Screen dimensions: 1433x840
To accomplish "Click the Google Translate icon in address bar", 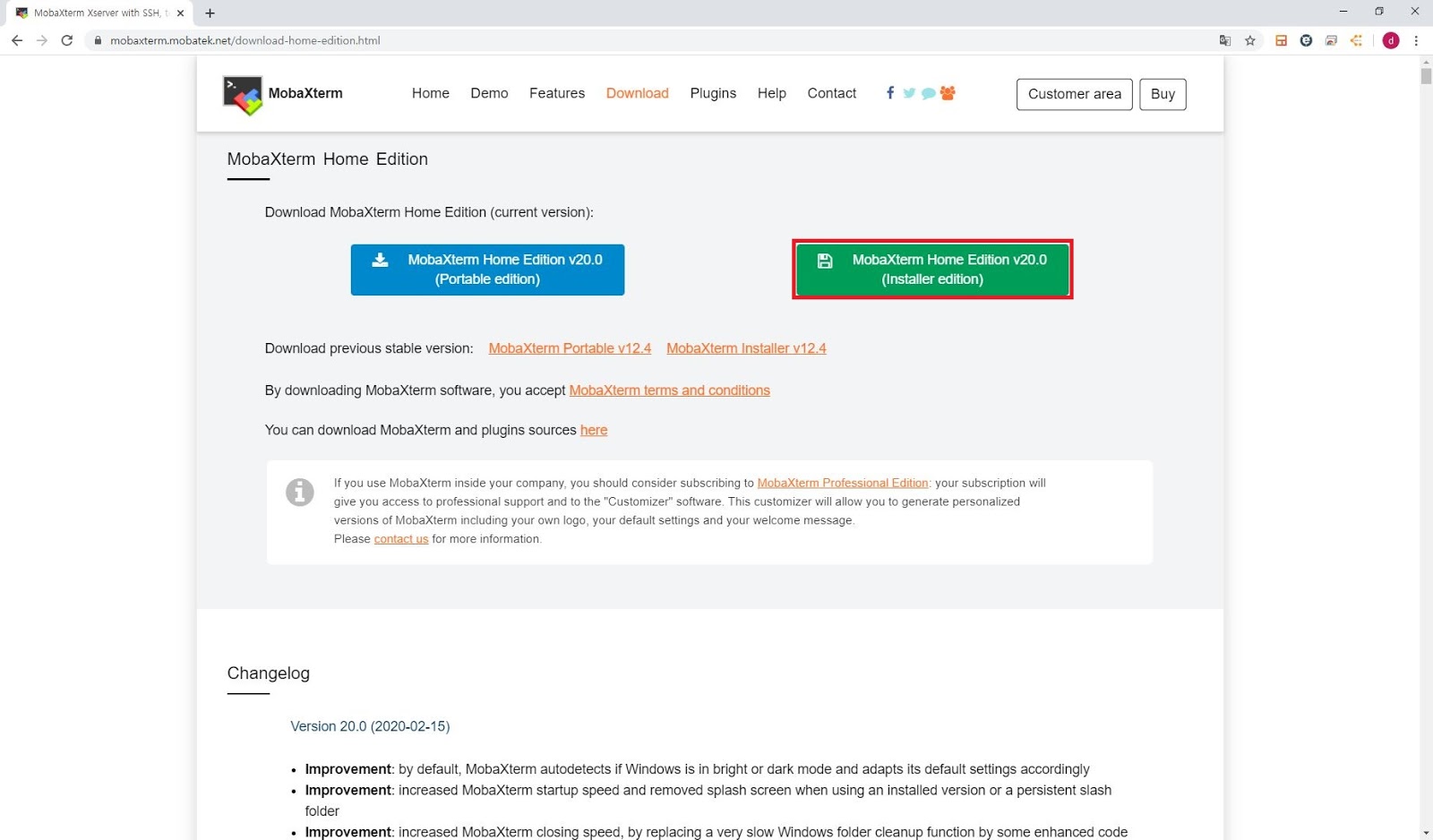I will 1225,40.
